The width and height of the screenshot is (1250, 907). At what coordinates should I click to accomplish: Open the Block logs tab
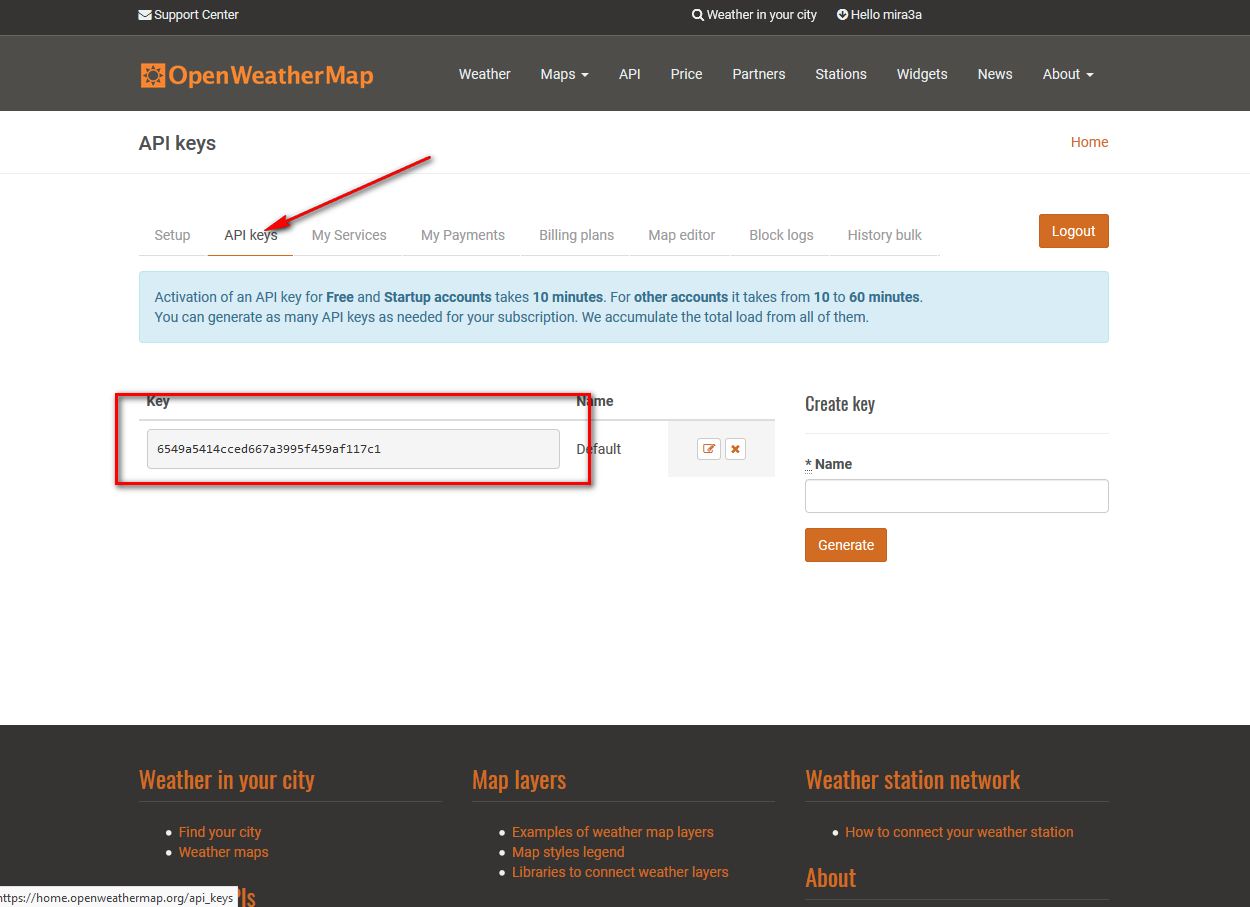[781, 235]
